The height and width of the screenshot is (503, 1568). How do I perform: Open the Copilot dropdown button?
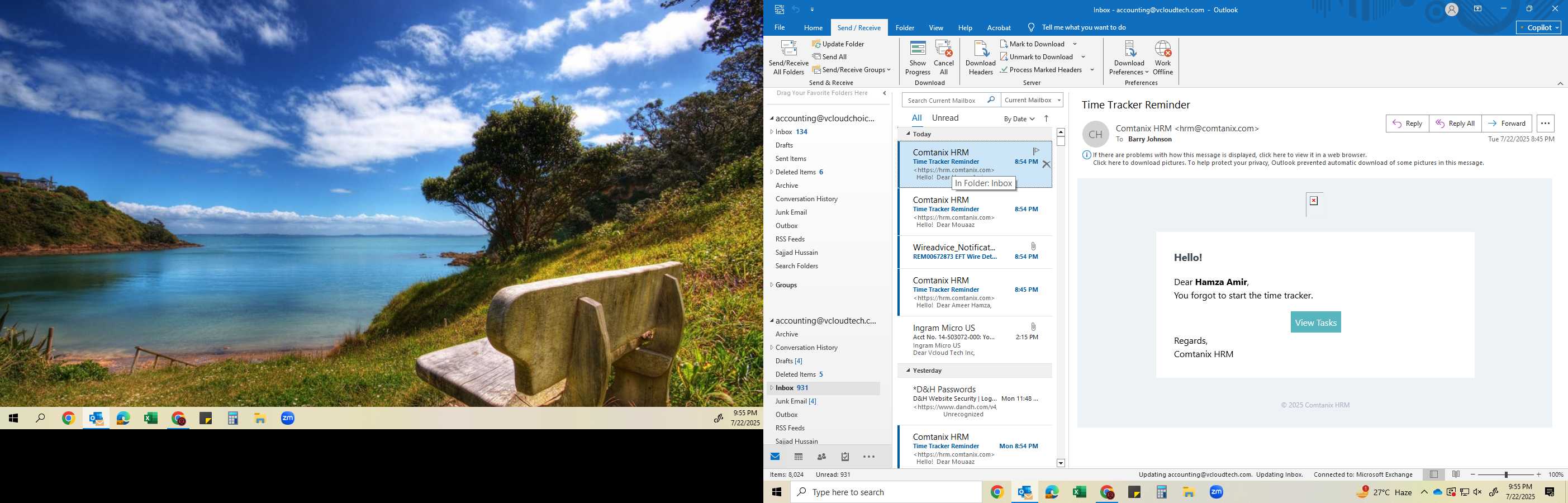pyautogui.click(x=1538, y=27)
